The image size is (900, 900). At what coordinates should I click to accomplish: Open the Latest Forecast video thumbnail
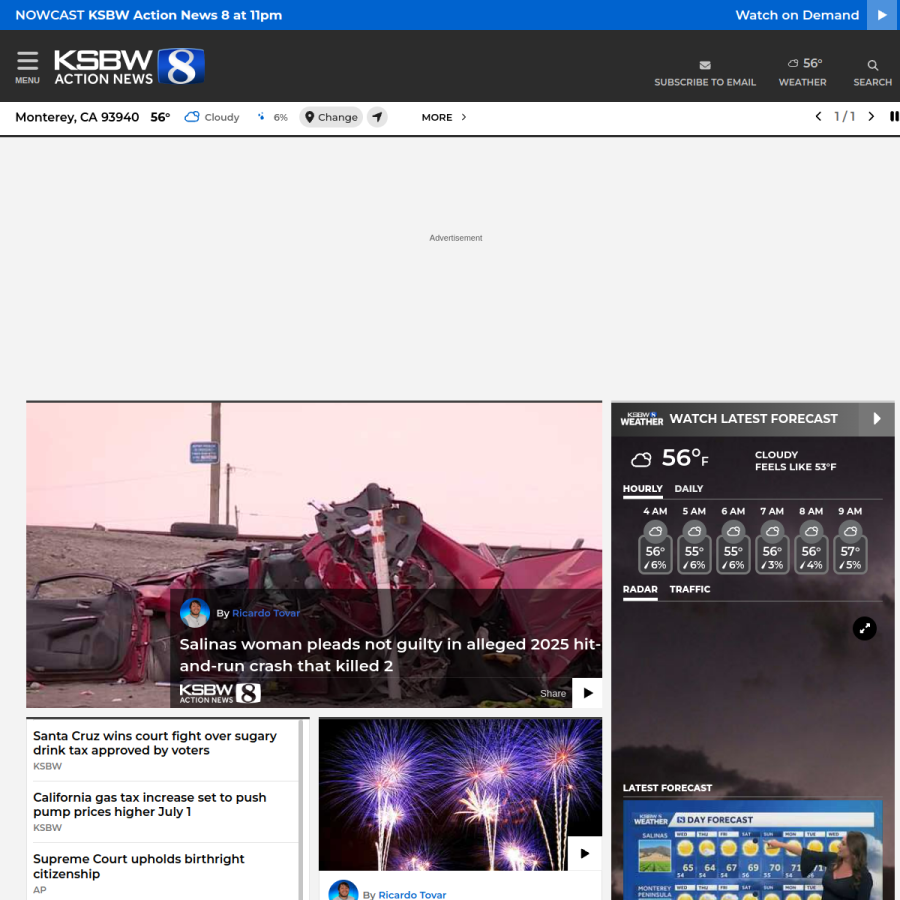pos(752,850)
